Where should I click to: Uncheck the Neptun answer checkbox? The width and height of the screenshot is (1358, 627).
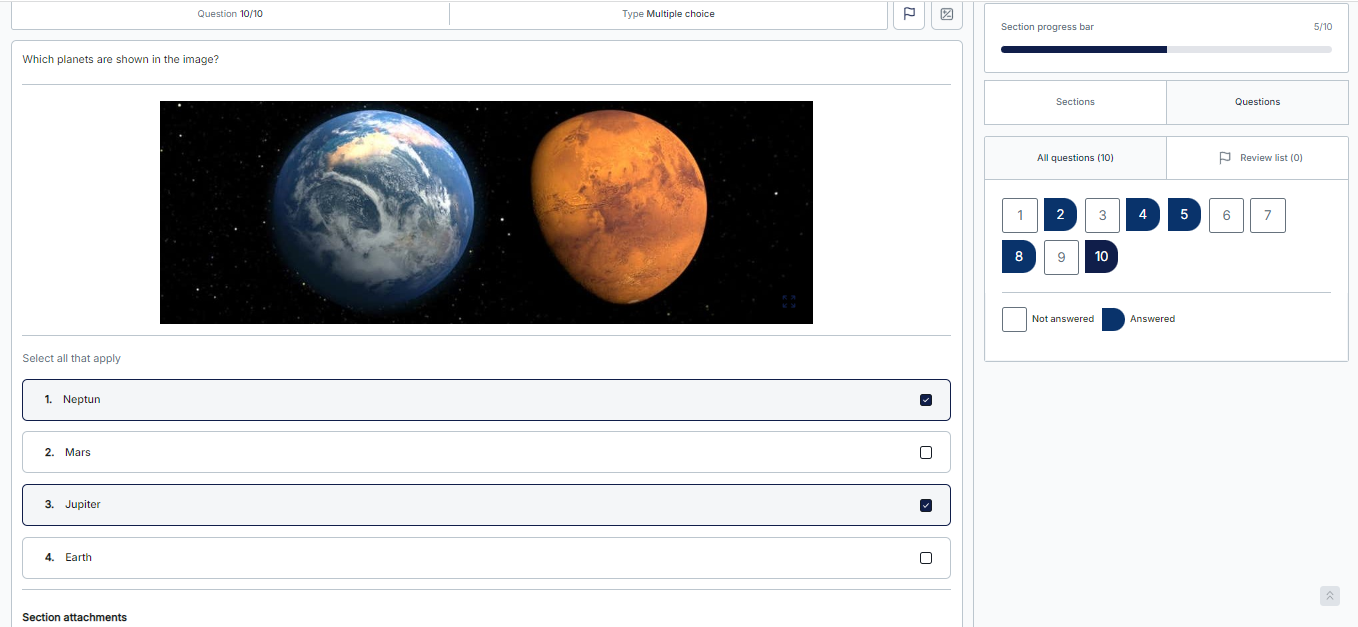pos(925,400)
